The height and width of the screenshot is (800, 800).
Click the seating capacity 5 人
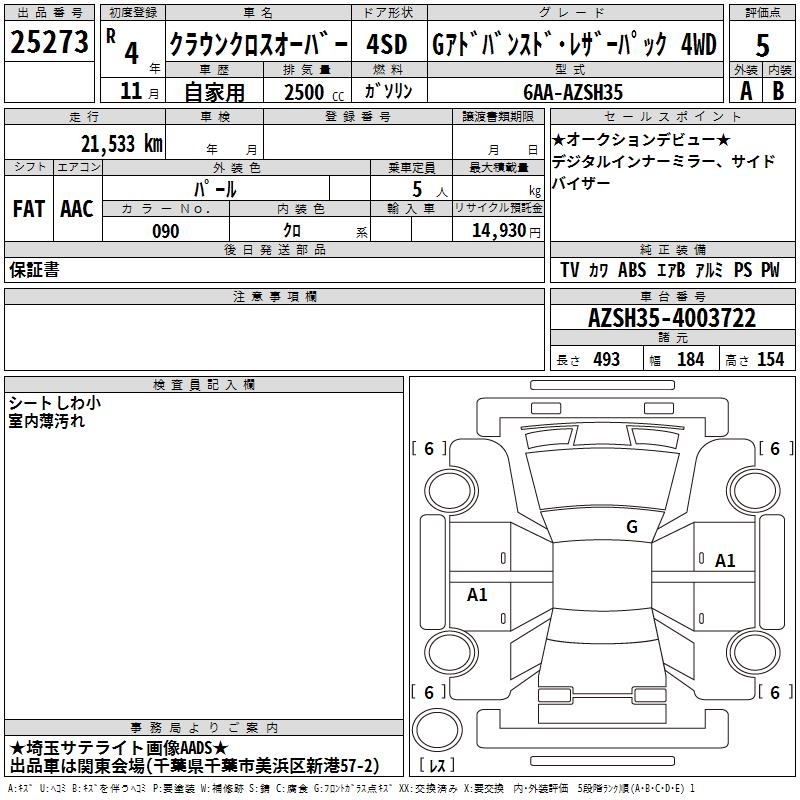click(430, 190)
